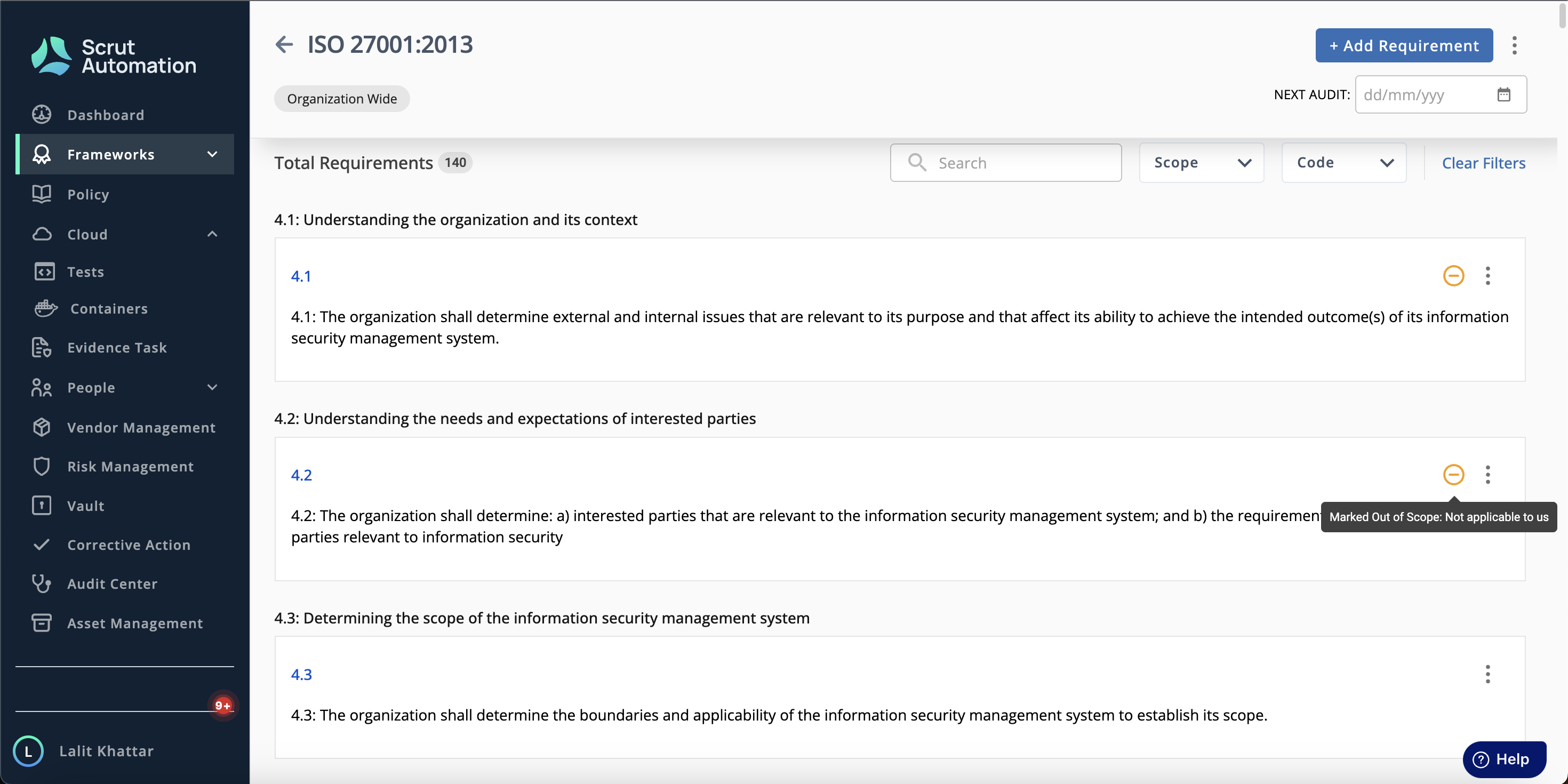
Task: Expand the People chevron
Action: (x=212, y=387)
